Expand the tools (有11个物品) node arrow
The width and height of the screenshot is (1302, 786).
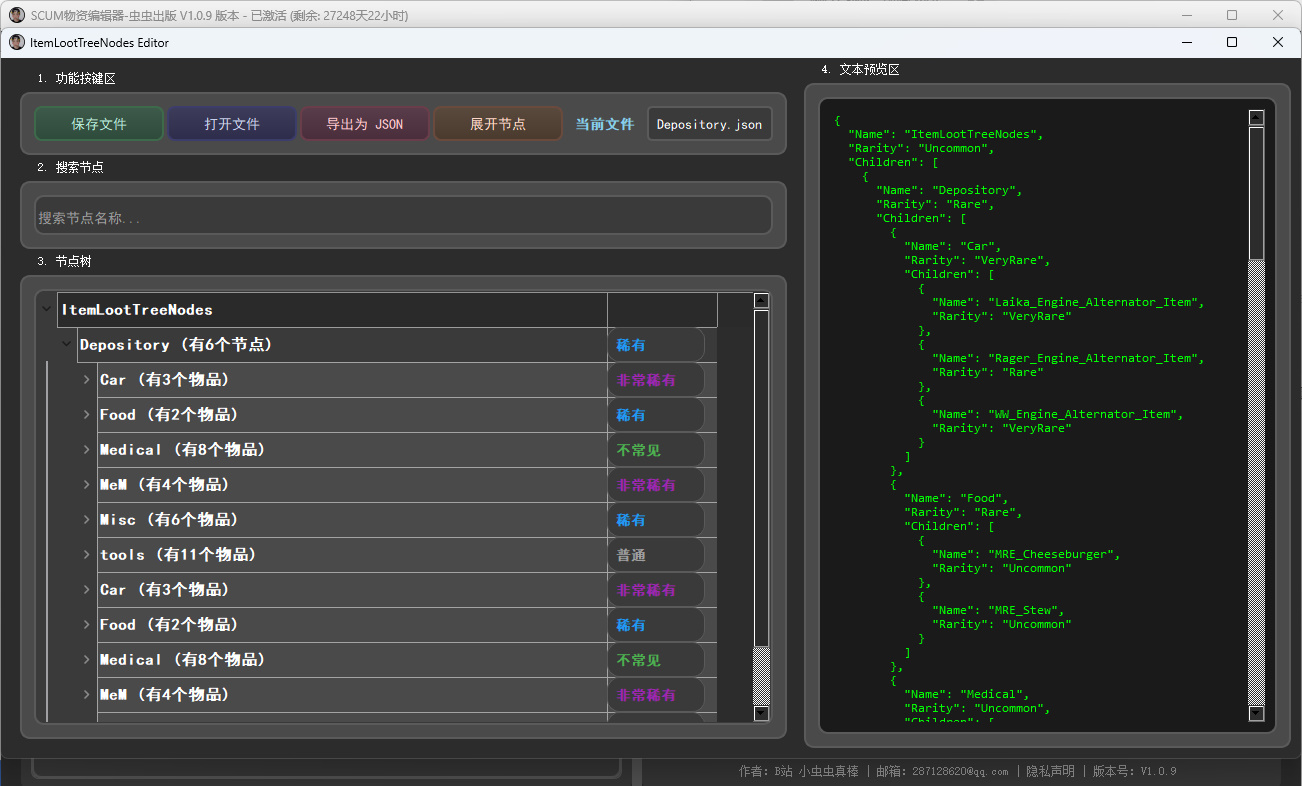click(x=86, y=555)
